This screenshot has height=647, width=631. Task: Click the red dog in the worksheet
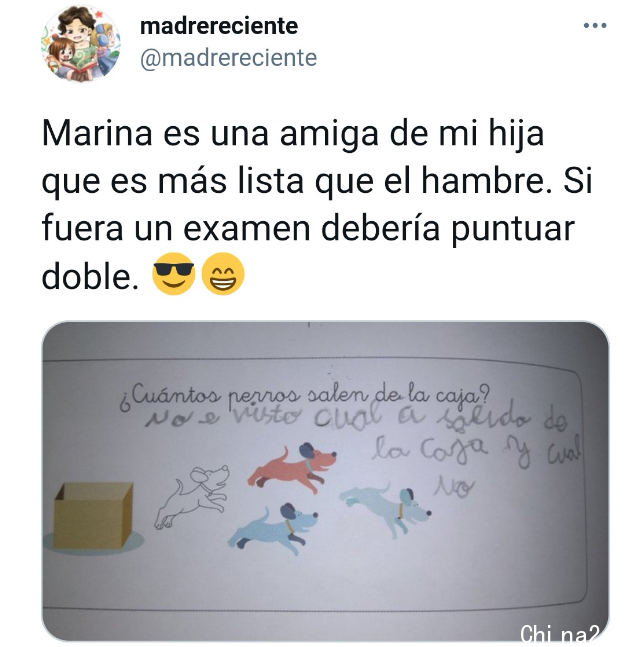coord(292,468)
